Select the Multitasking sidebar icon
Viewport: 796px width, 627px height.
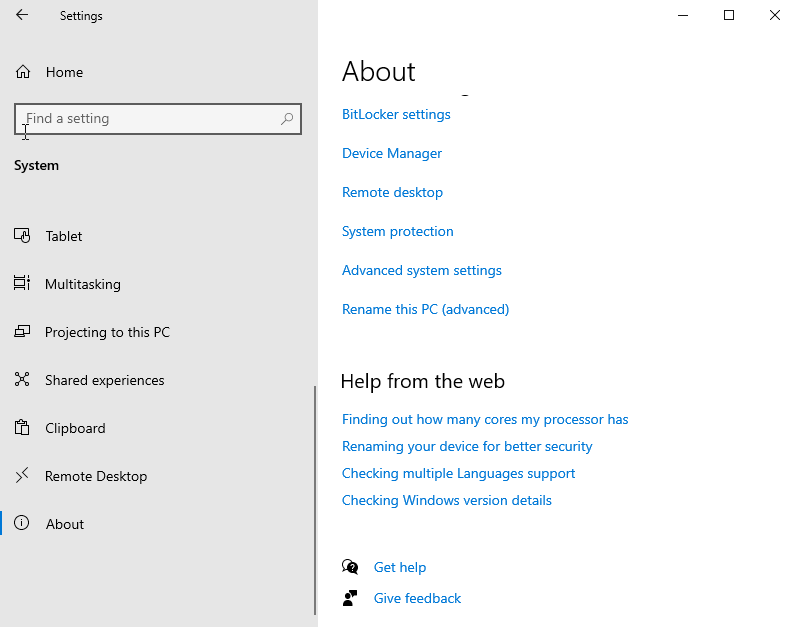(22, 284)
